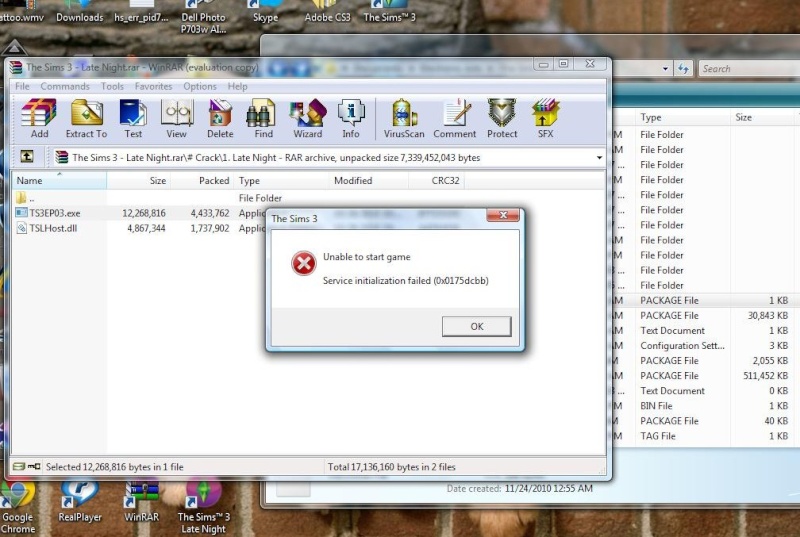
Task: Click the Google Chrome desktop icon
Action: 17,507
